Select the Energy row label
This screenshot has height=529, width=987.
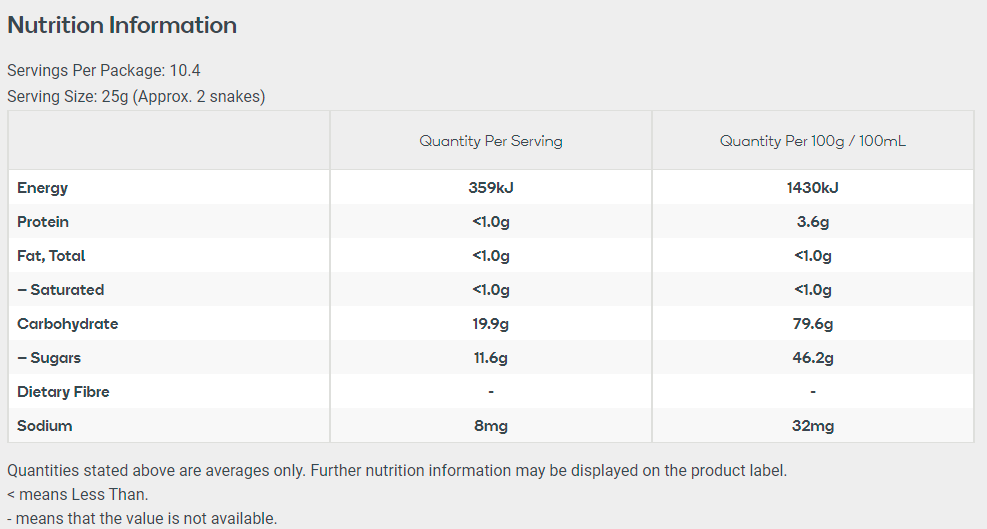point(43,188)
